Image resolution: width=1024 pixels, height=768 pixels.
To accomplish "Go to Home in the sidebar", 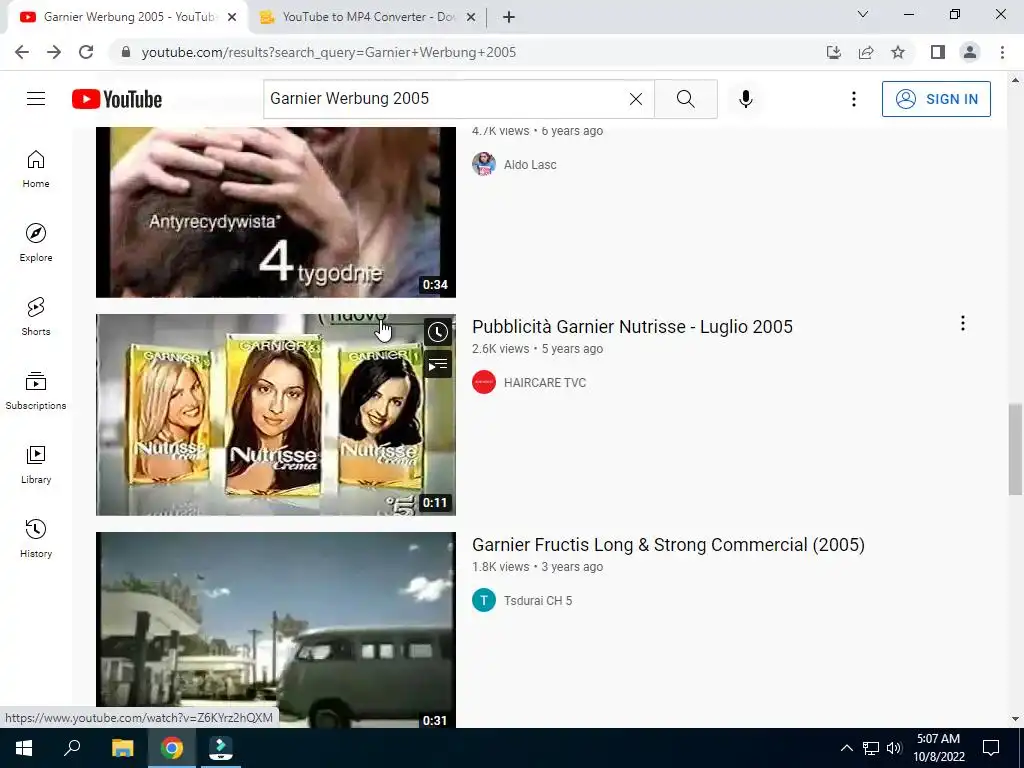I will [x=36, y=169].
